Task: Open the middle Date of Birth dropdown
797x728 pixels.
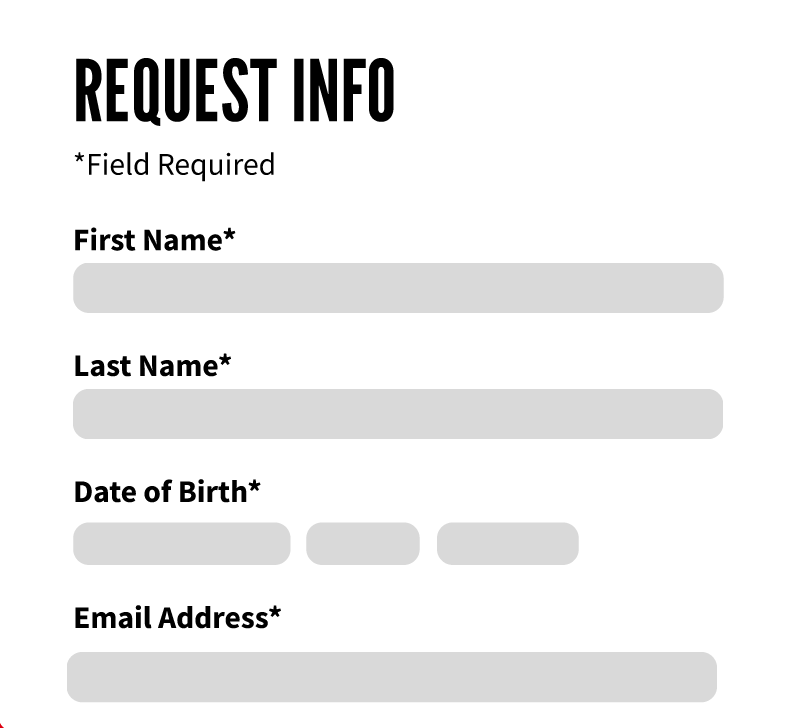Action: click(363, 544)
